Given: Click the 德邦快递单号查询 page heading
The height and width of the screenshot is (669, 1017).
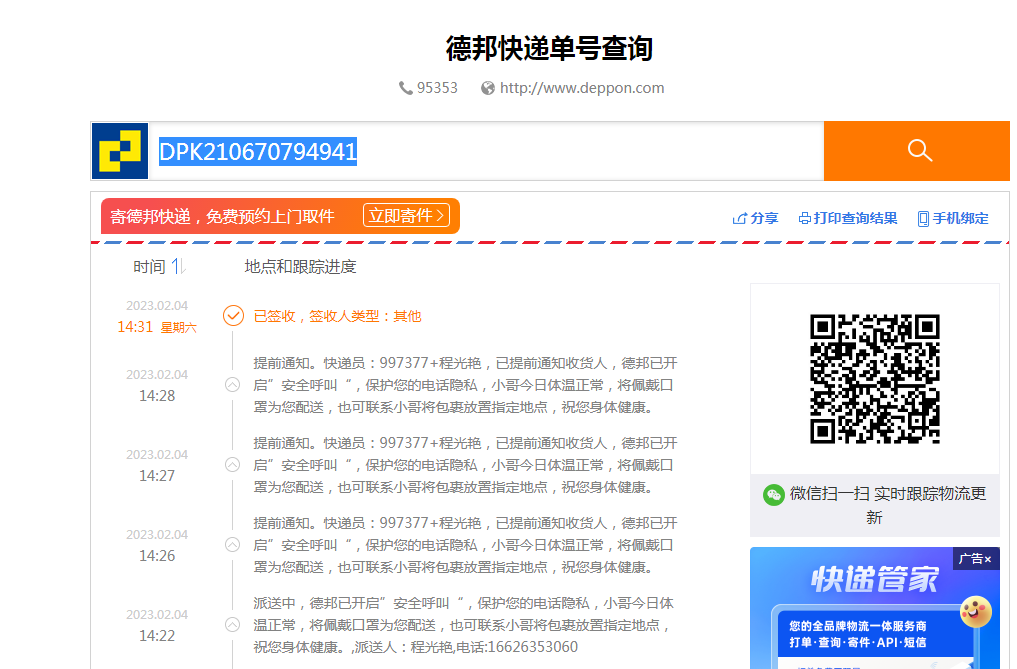Looking at the screenshot, I should click(x=549, y=49).
